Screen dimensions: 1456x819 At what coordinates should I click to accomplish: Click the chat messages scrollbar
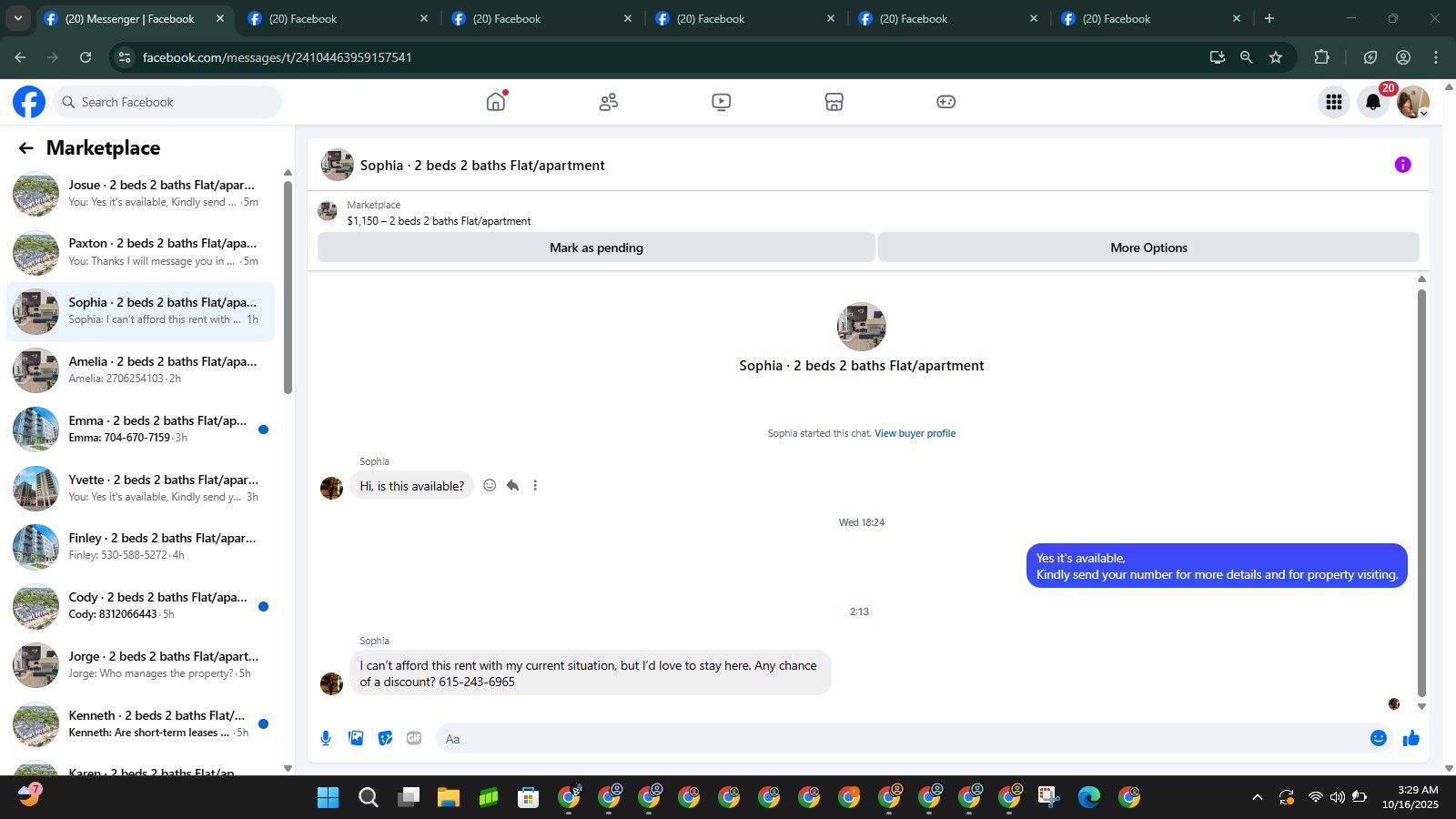(1421, 491)
